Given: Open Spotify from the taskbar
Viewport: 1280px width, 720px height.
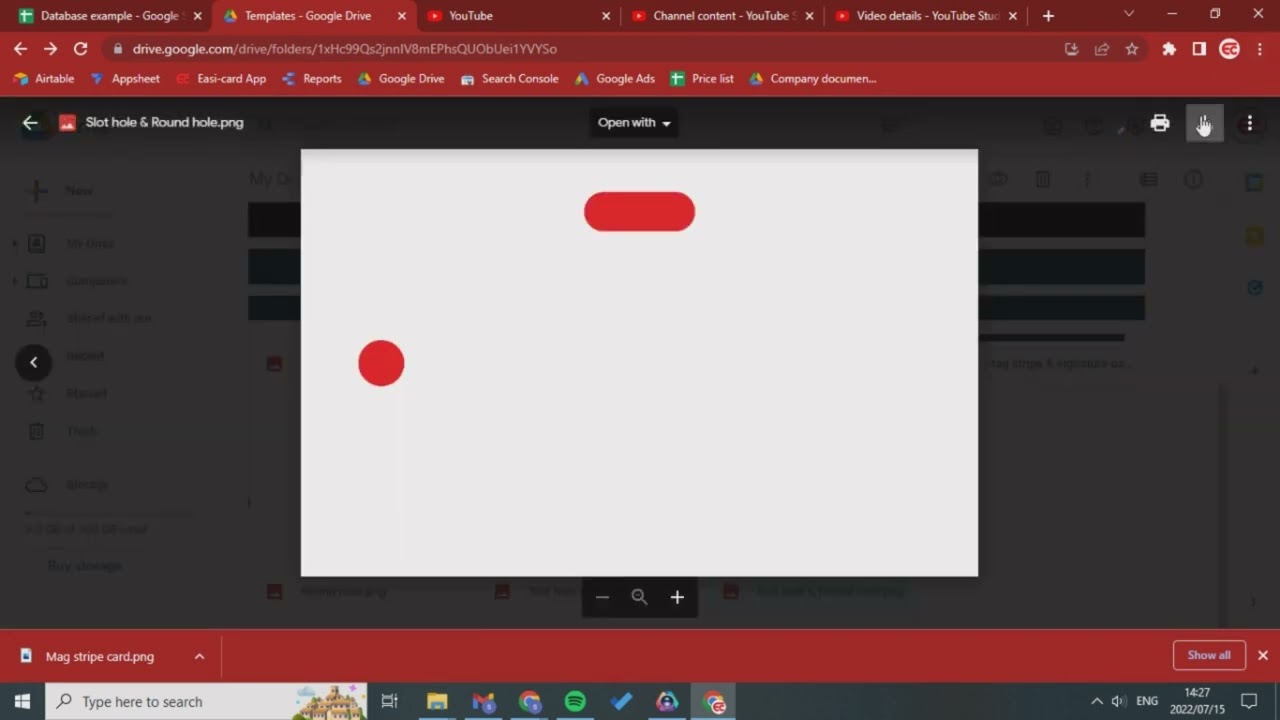Looking at the screenshot, I should 575,701.
